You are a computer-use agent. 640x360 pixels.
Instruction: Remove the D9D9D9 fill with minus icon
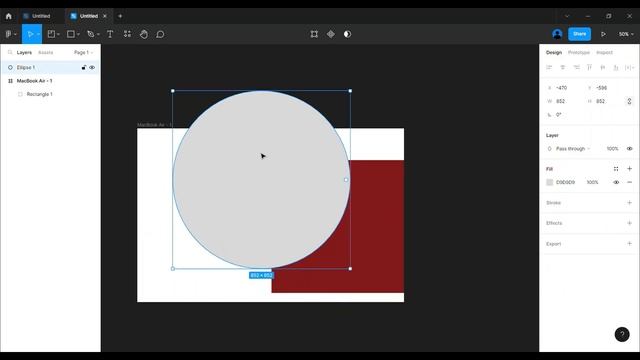629,182
